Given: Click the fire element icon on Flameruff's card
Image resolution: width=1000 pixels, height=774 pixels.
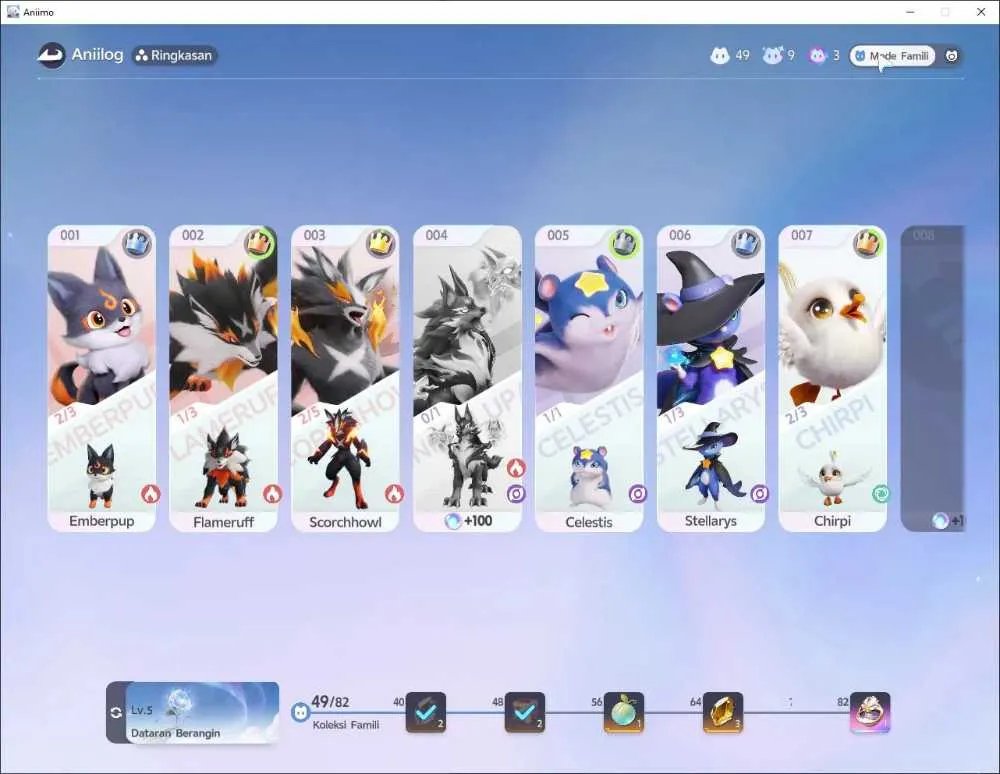Looking at the screenshot, I should coord(272,493).
